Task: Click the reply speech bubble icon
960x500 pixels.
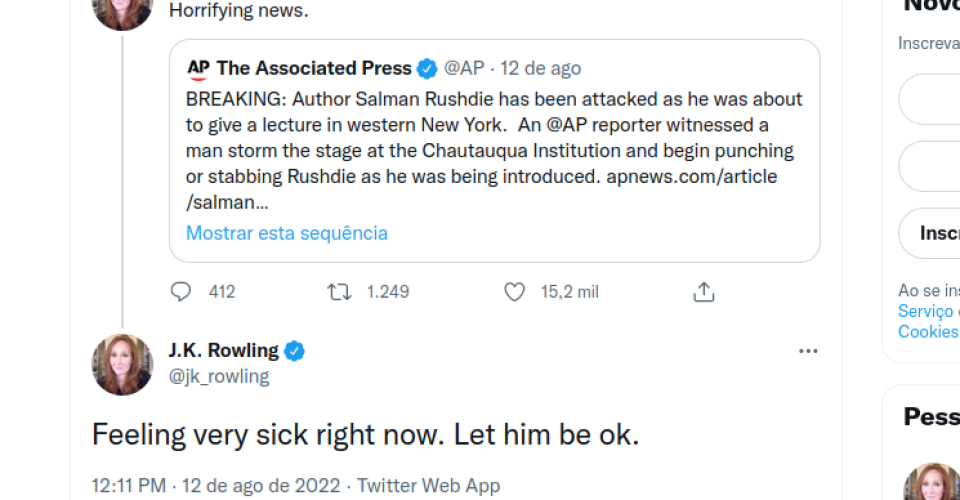Action: pos(181,292)
